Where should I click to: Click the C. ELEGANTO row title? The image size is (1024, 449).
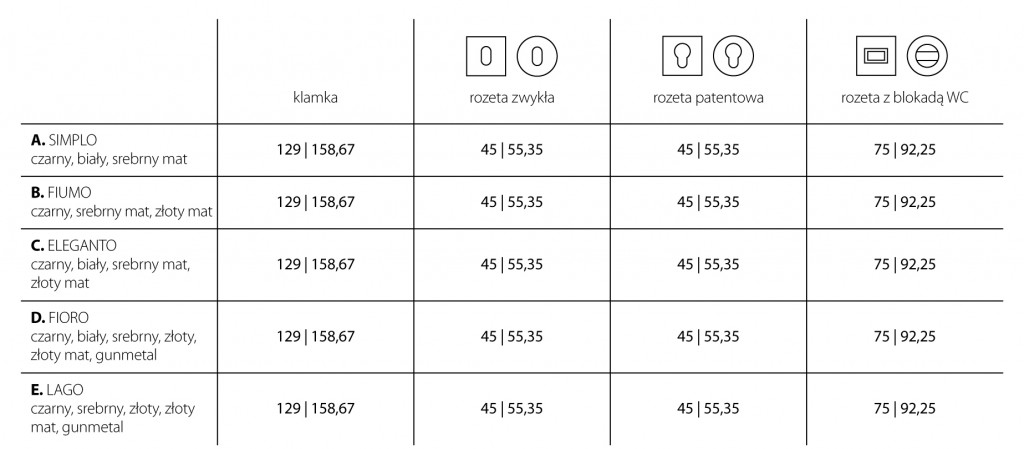pos(74,246)
